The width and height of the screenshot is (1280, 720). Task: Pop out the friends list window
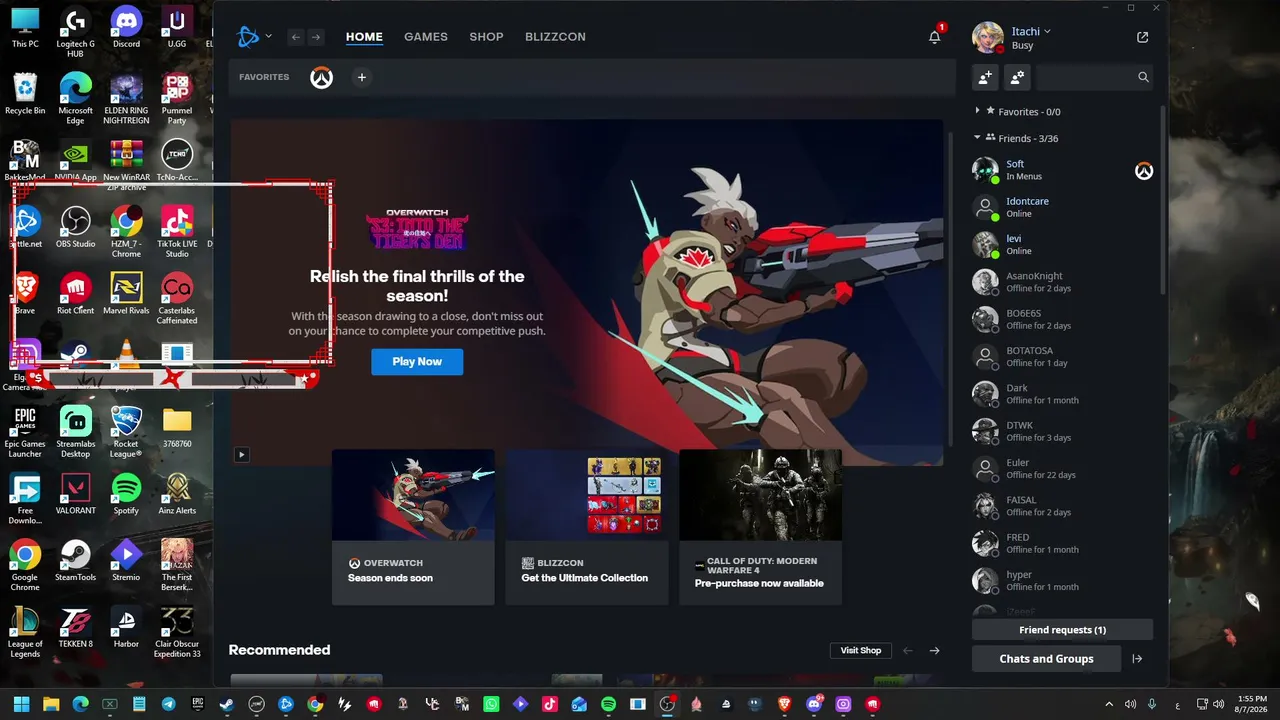1143,37
